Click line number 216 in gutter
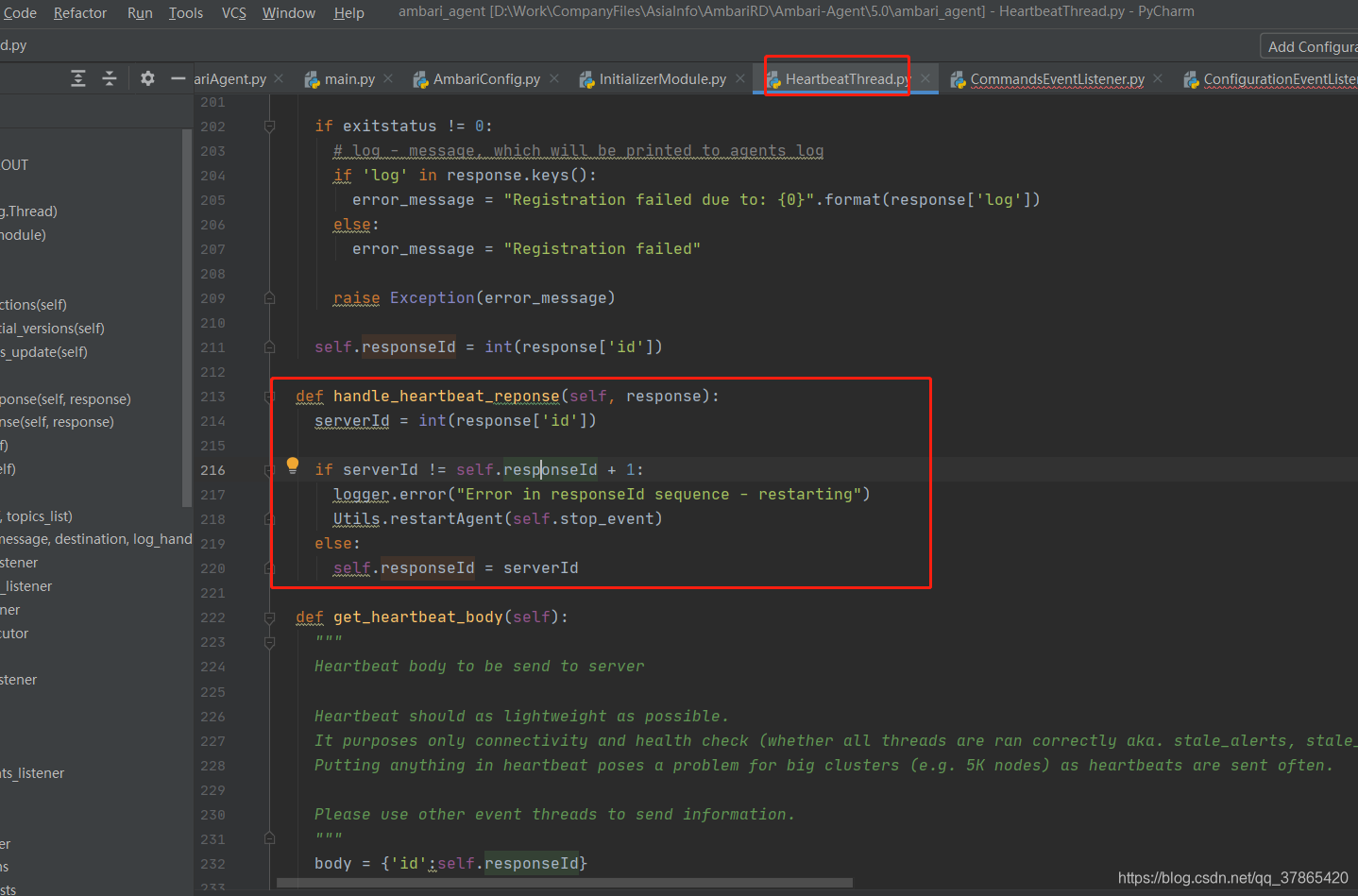Screen dimensions: 1358x896 point(212,470)
